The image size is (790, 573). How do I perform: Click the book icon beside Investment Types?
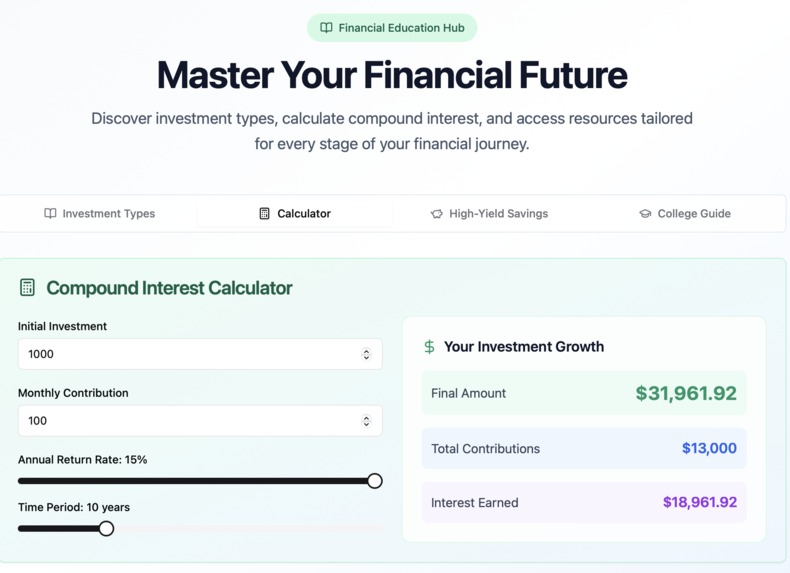(50, 213)
